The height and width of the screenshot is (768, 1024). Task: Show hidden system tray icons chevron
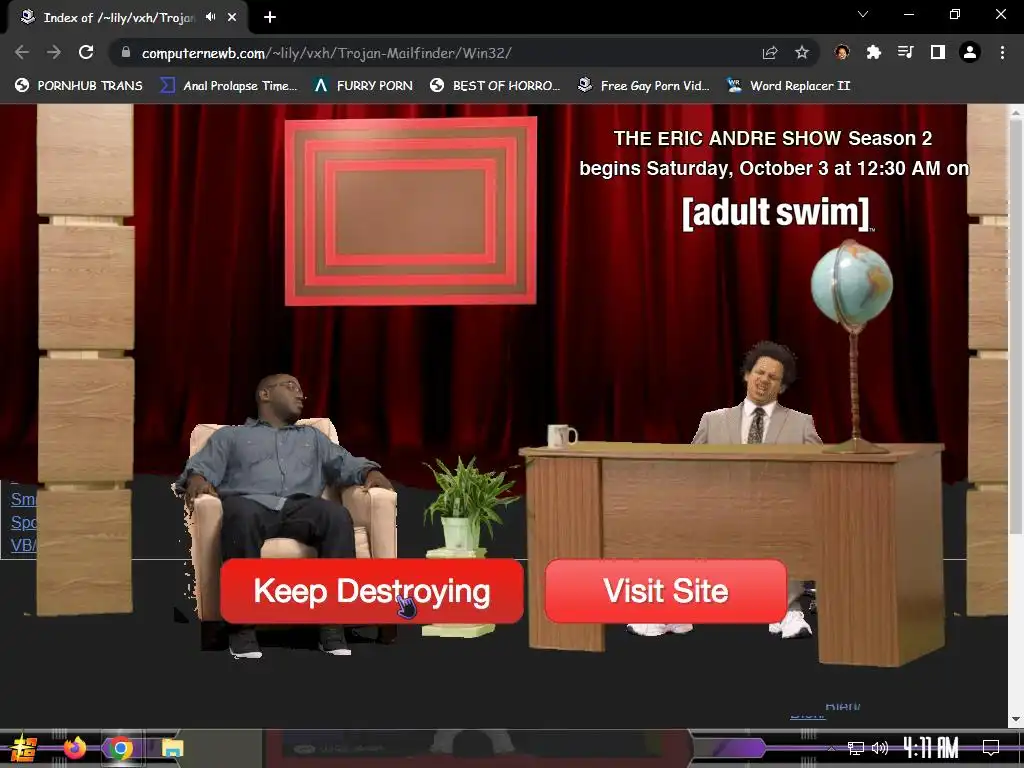[831, 748]
